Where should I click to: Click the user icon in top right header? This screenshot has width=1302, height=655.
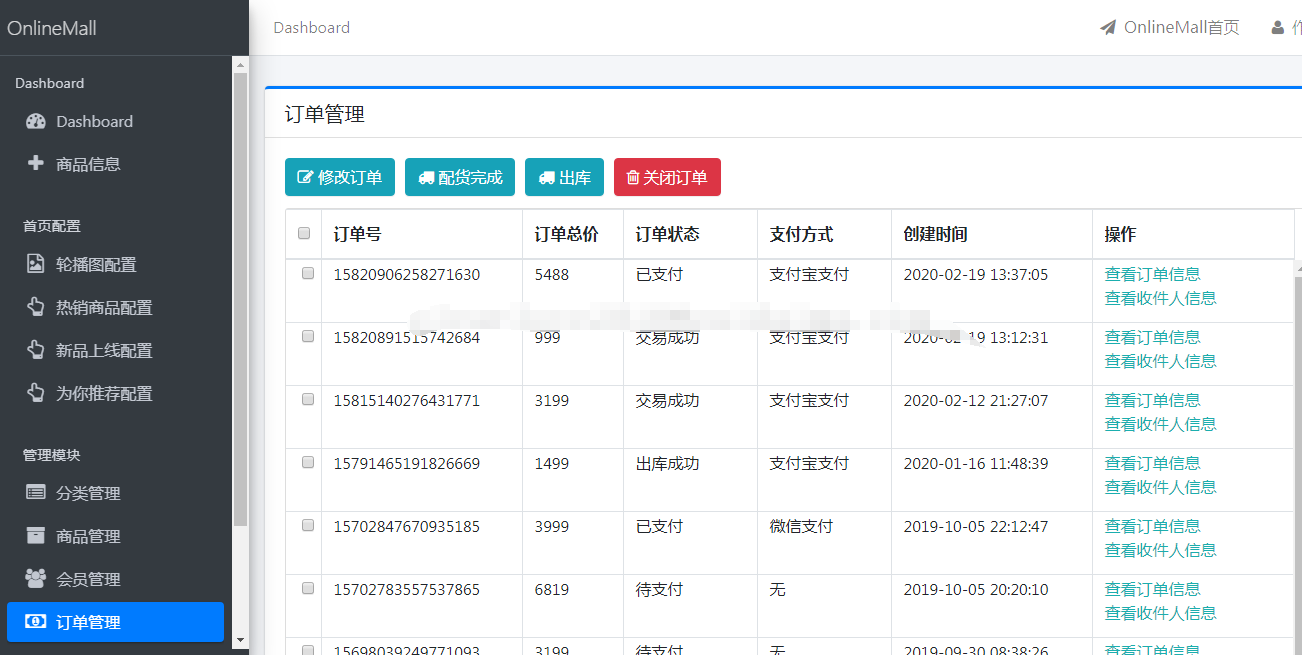pos(1277,27)
